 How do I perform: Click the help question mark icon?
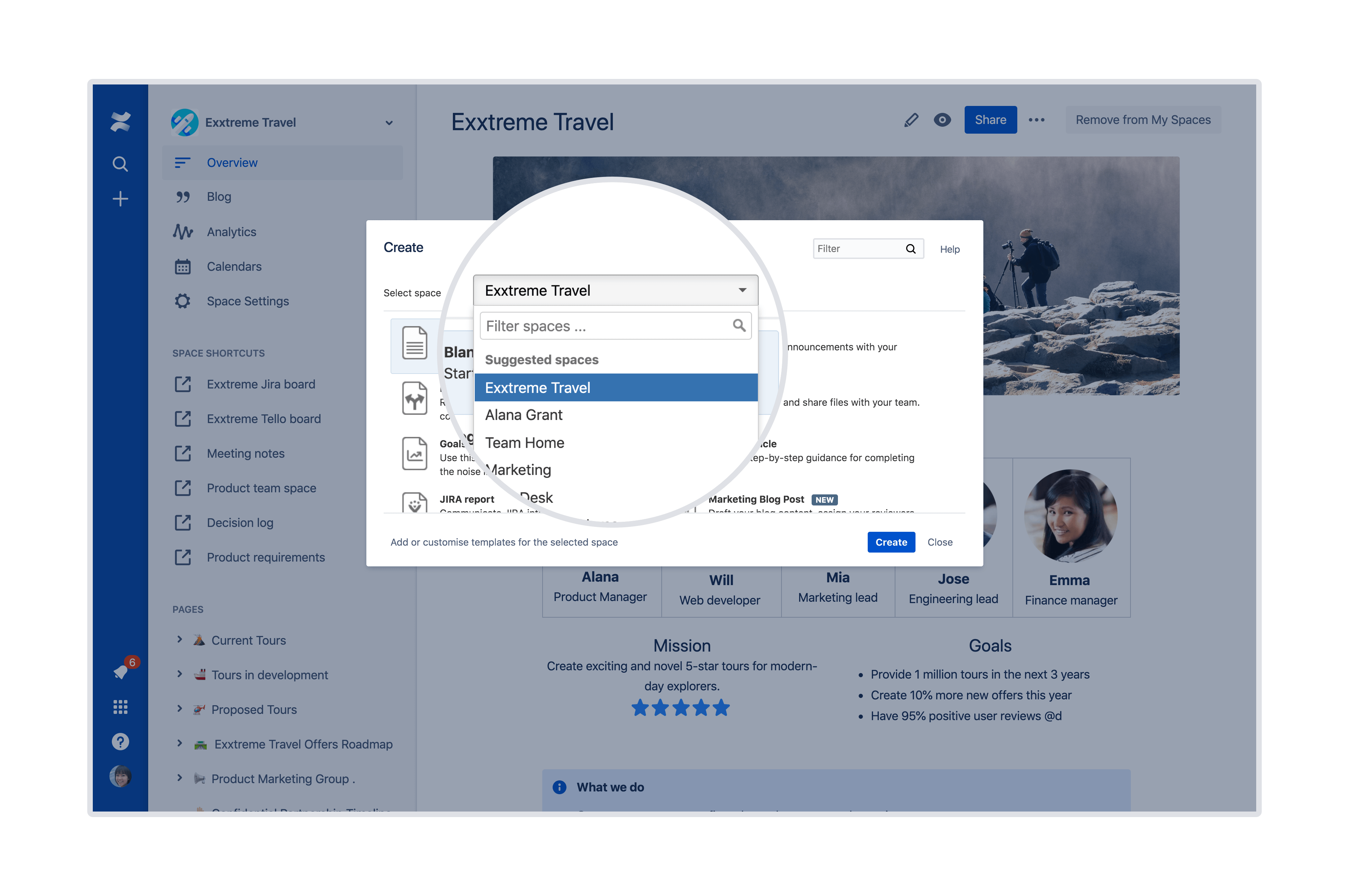coord(120,742)
